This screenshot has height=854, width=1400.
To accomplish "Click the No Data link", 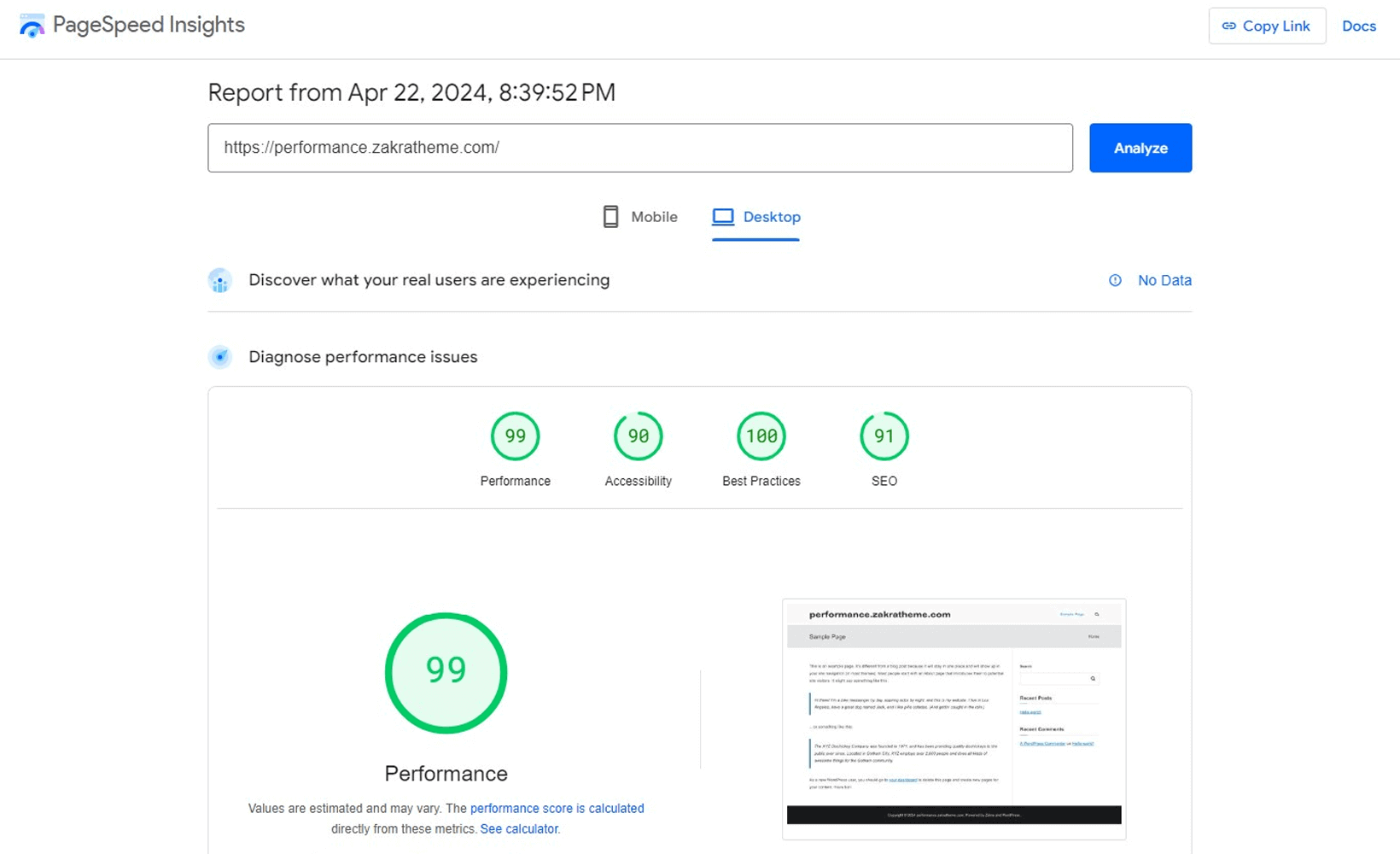I will 1164,280.
